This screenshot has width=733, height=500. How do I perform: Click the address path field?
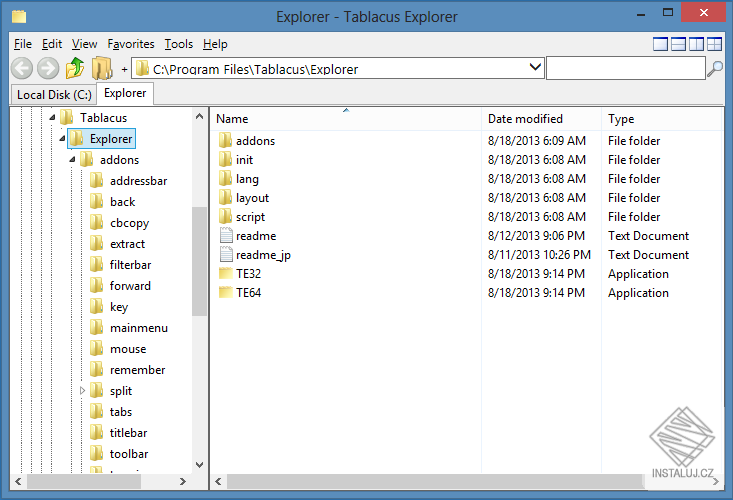click(339, 68)
